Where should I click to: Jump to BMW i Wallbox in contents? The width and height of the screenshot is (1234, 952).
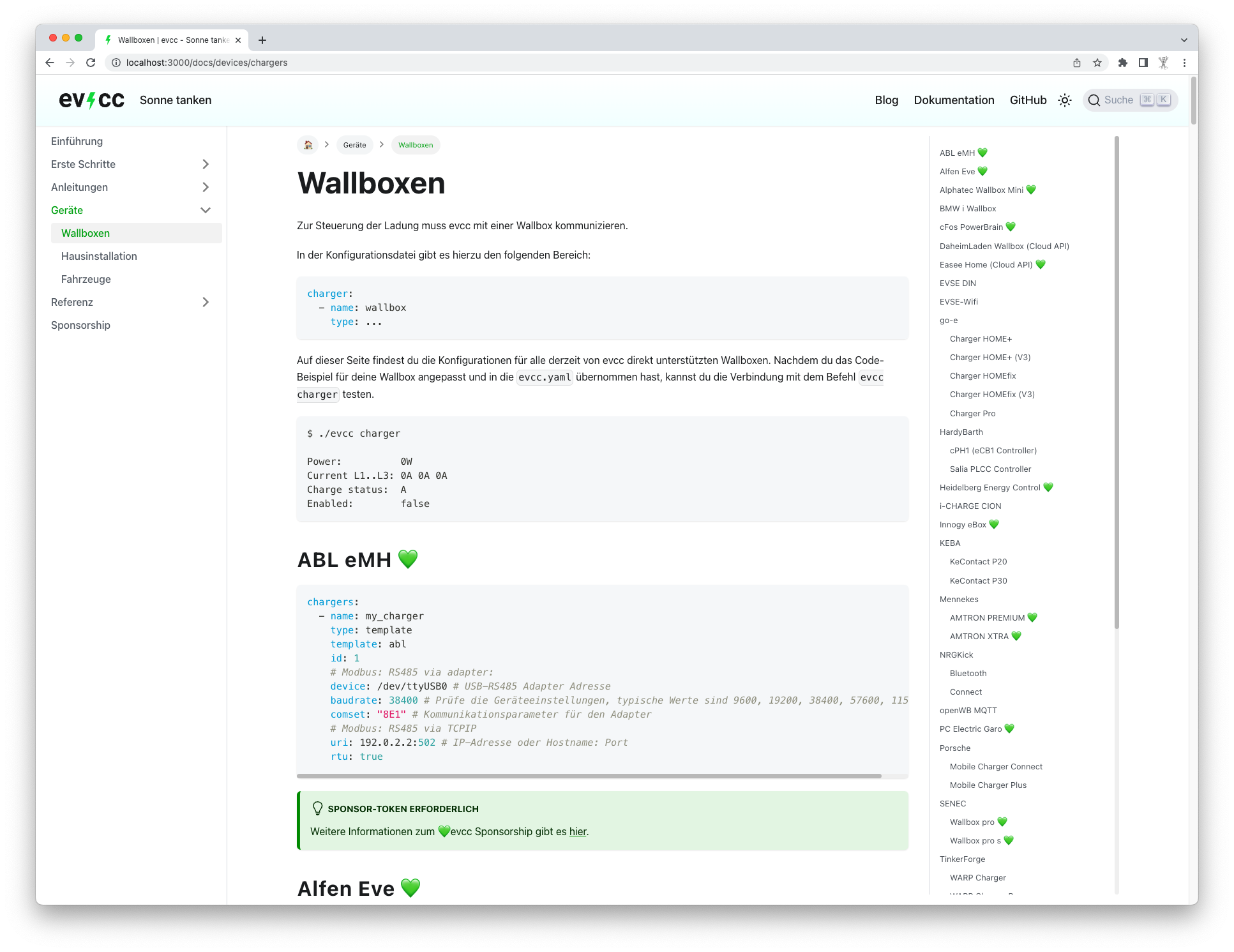pyautogui.click(x=968, y=208)
